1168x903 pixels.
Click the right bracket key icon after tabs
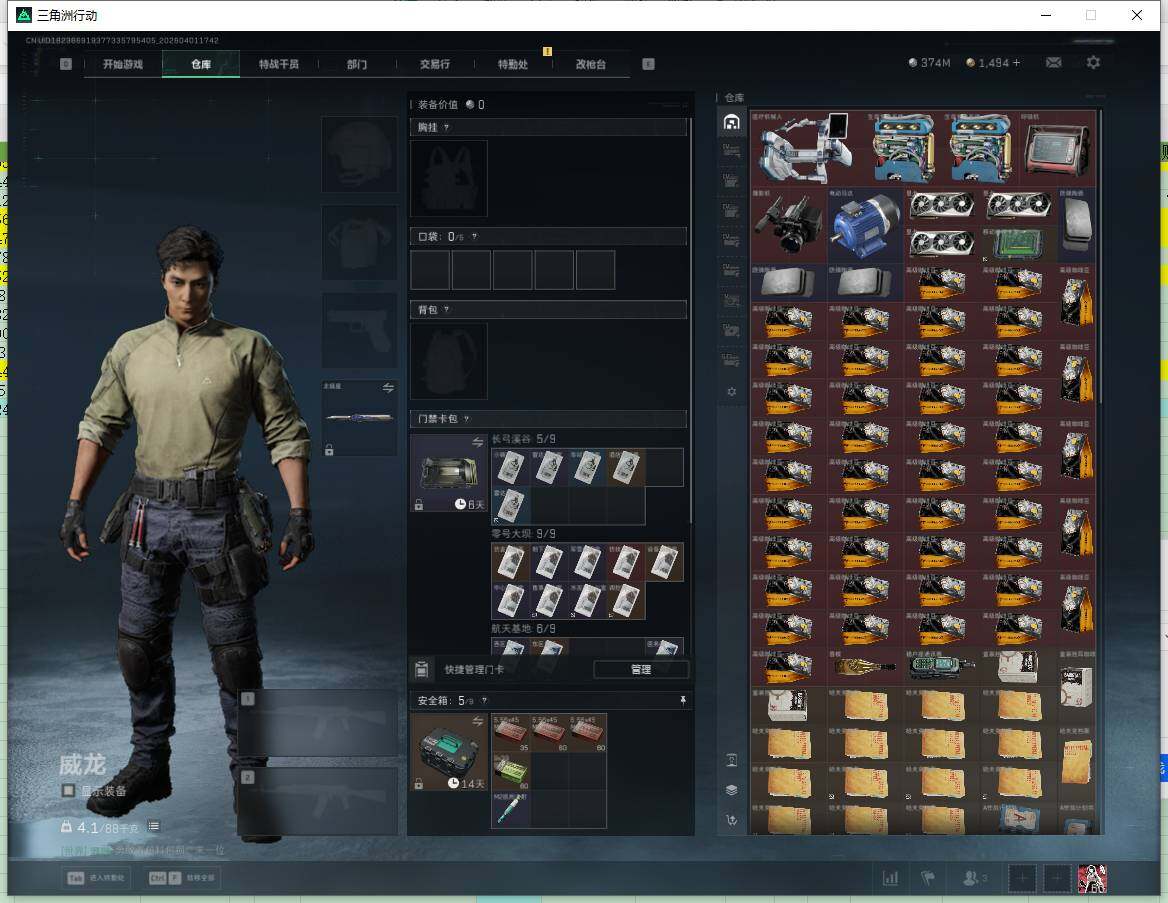point(648,64)
